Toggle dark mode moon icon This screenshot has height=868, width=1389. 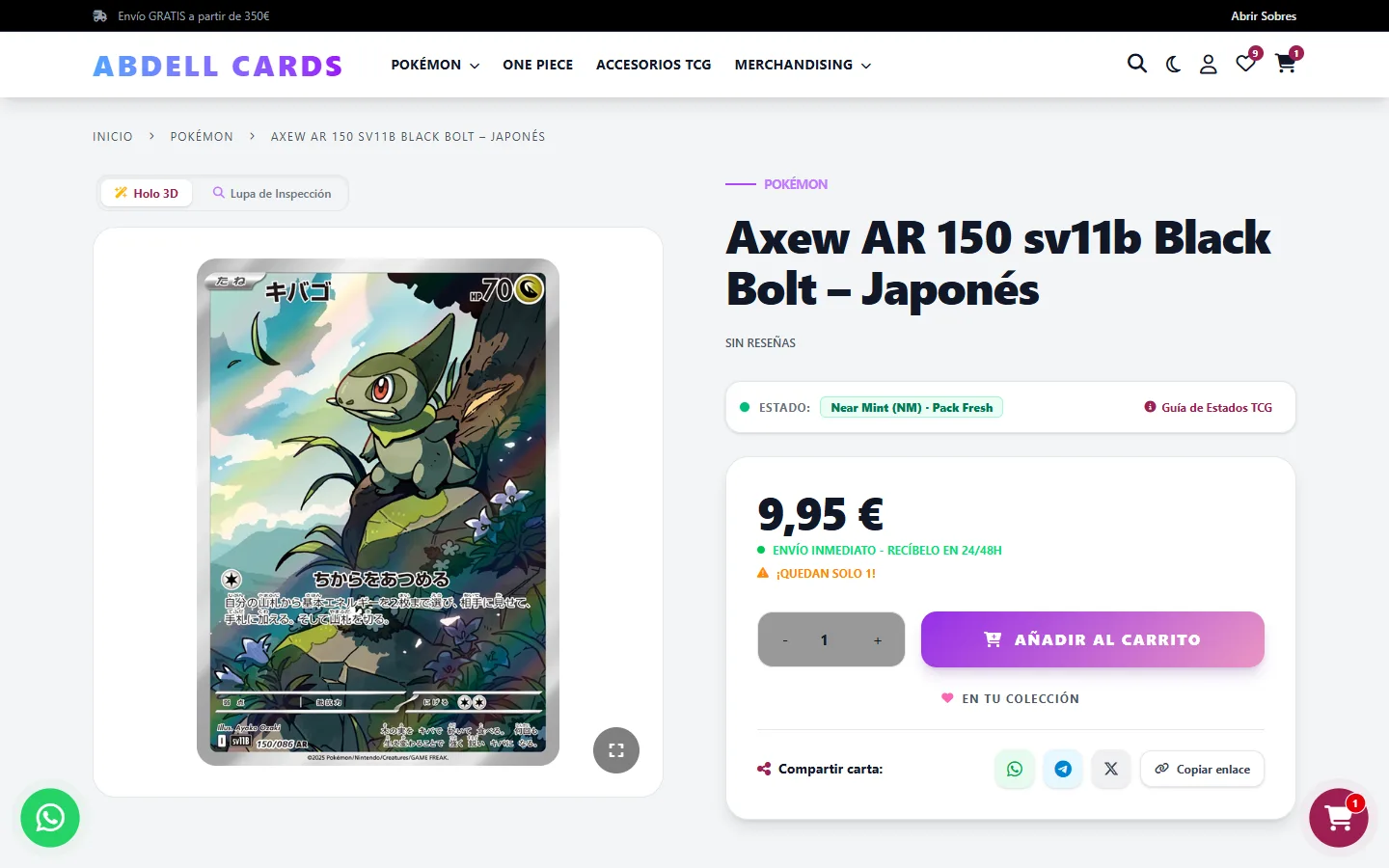(1173, 65)
